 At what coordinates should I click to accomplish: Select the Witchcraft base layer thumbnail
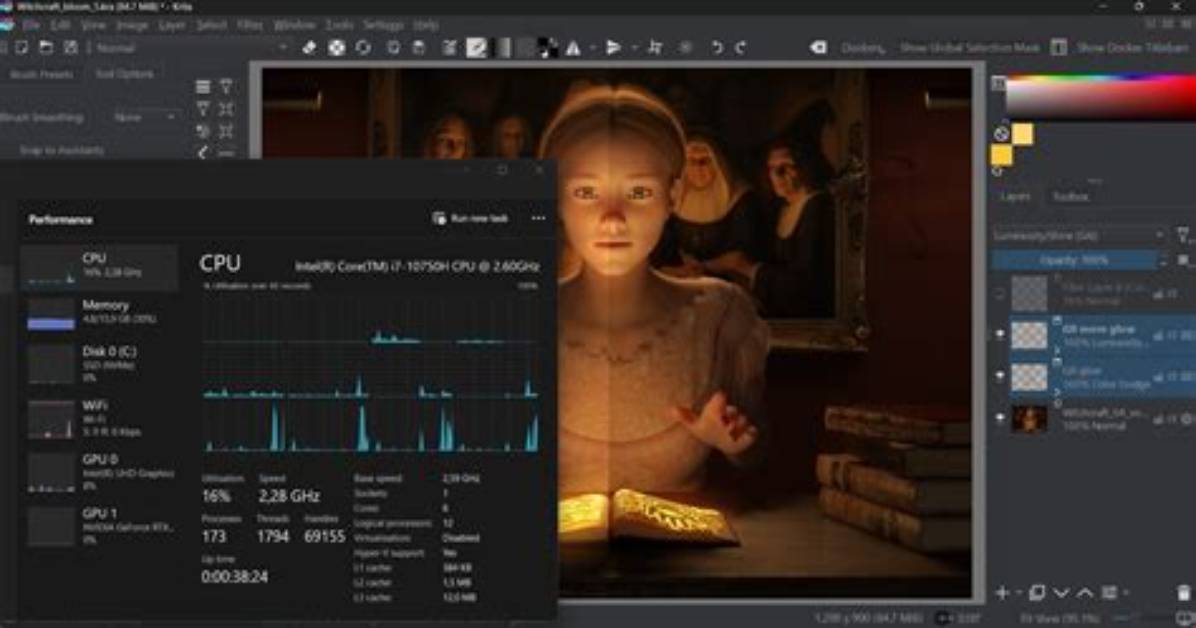pos(1029,419)
